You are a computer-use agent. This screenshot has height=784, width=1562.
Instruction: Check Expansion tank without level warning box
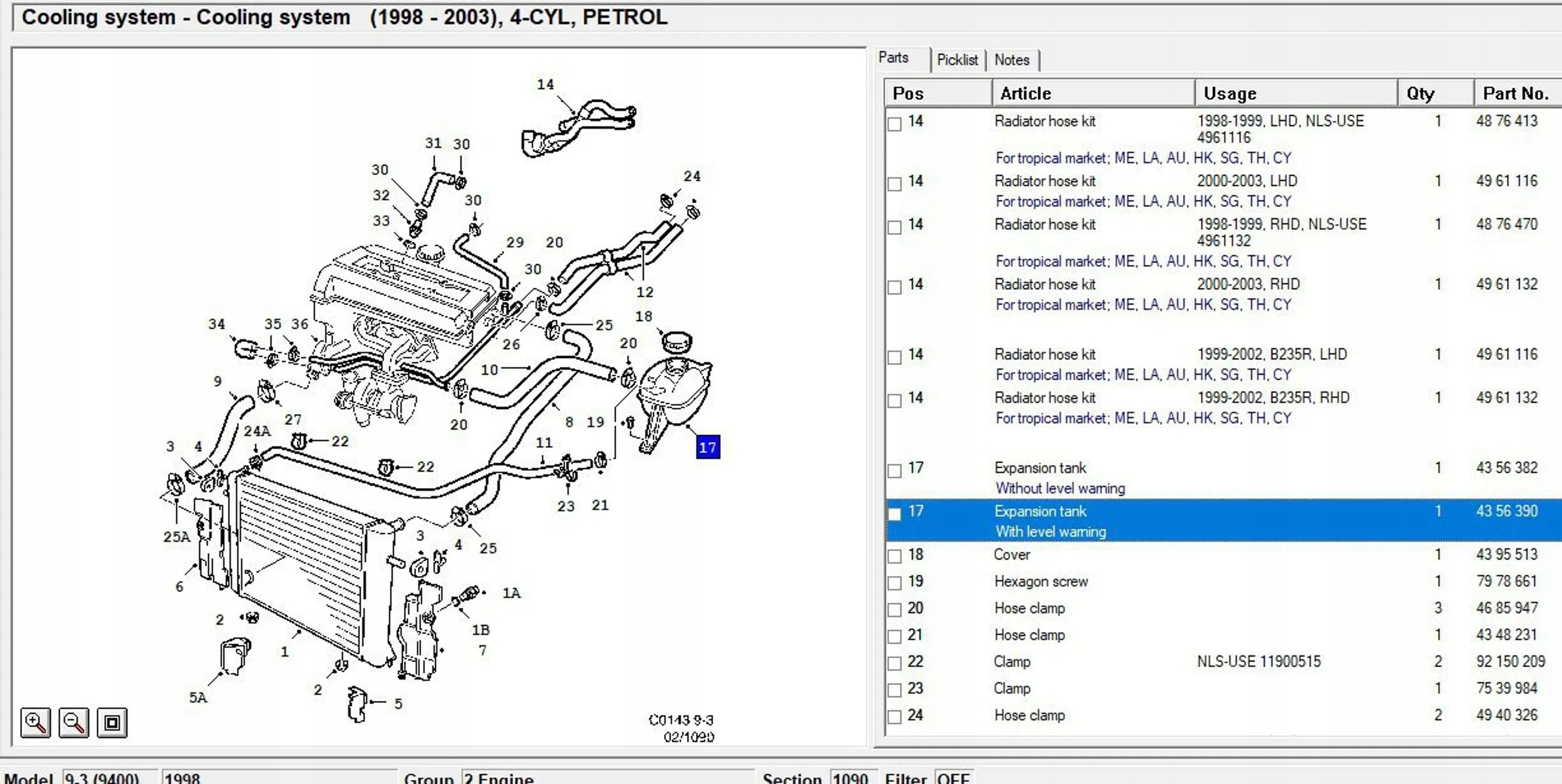pos(895,470)
